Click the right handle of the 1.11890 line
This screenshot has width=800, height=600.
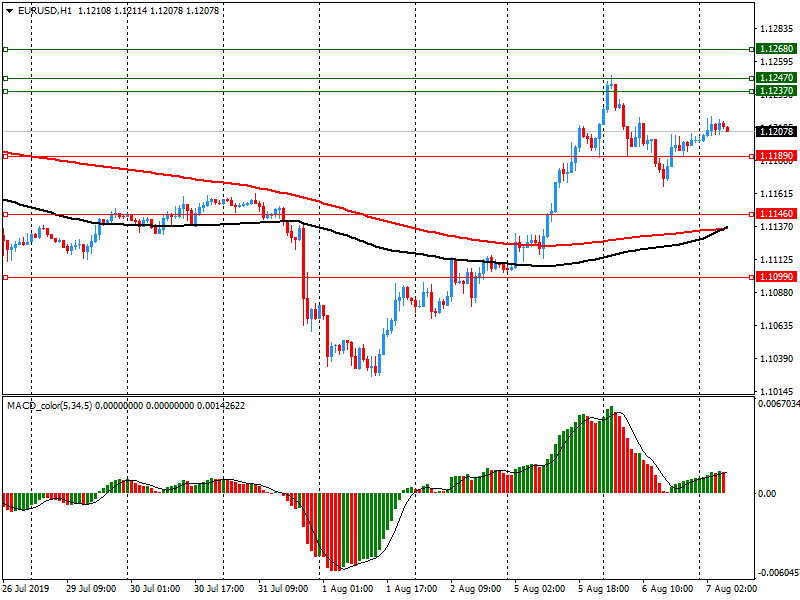pos(752,157)
